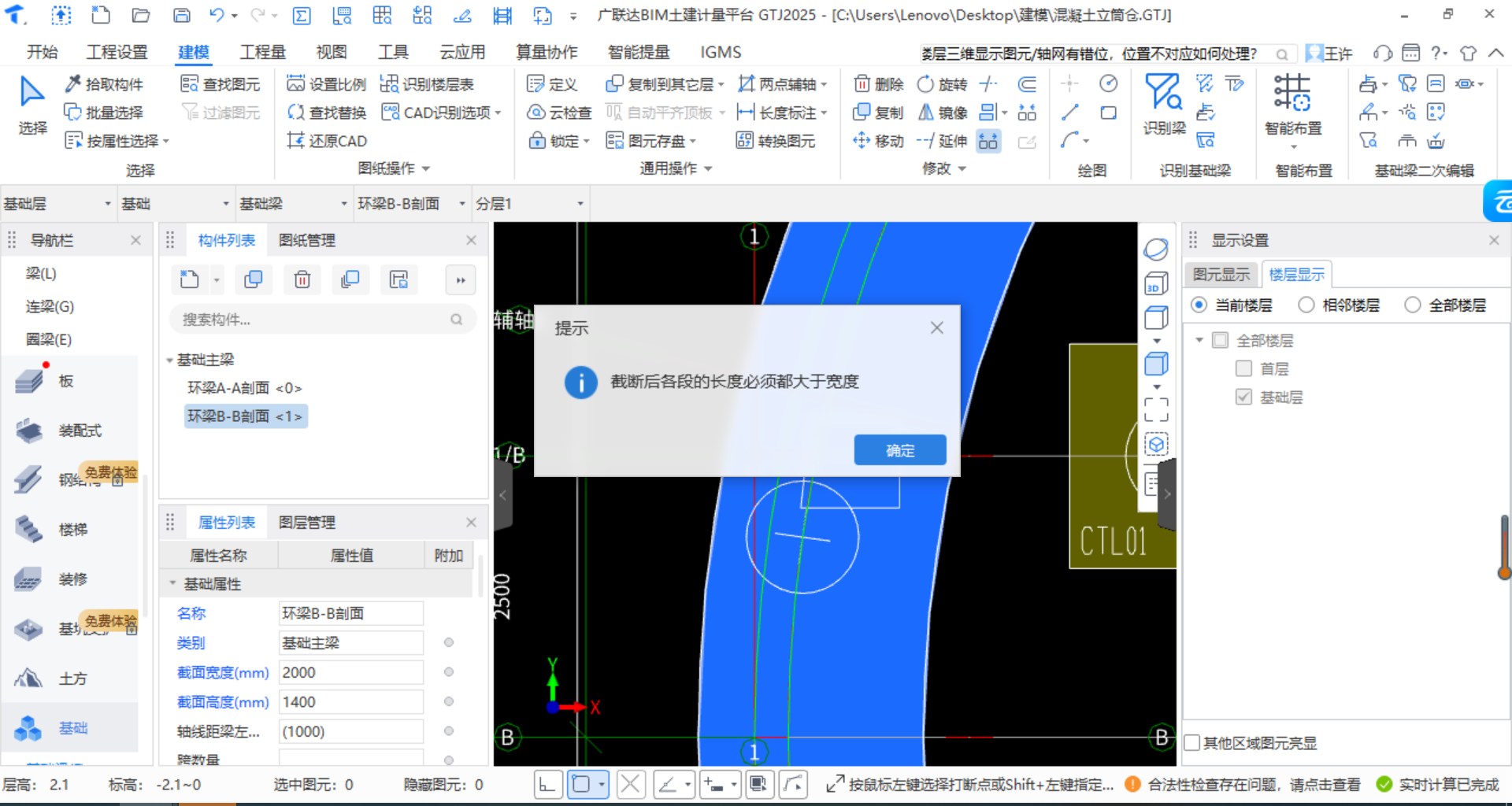Click the 设置比例 button
This screenshot has width=1512, height=806.
click(x=327, y=84)
